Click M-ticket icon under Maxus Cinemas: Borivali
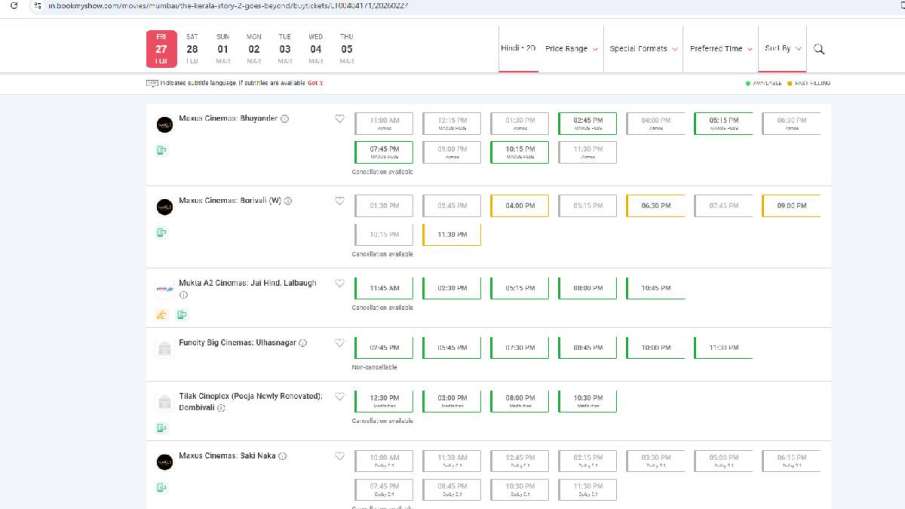Screen dimensions: 905x509 click(x=161, y=233)
